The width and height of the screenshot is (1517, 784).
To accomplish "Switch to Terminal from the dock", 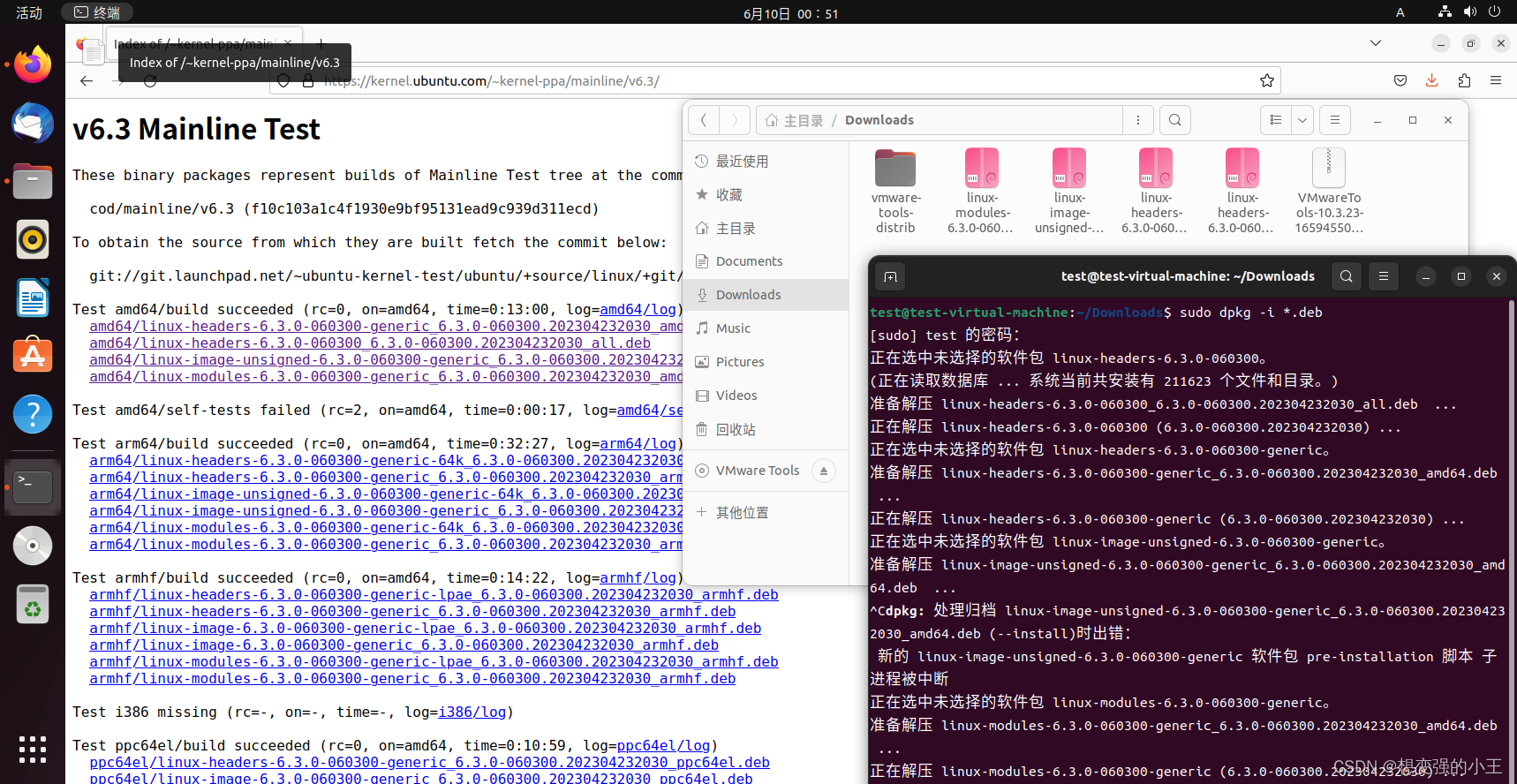I will point(33,486).
